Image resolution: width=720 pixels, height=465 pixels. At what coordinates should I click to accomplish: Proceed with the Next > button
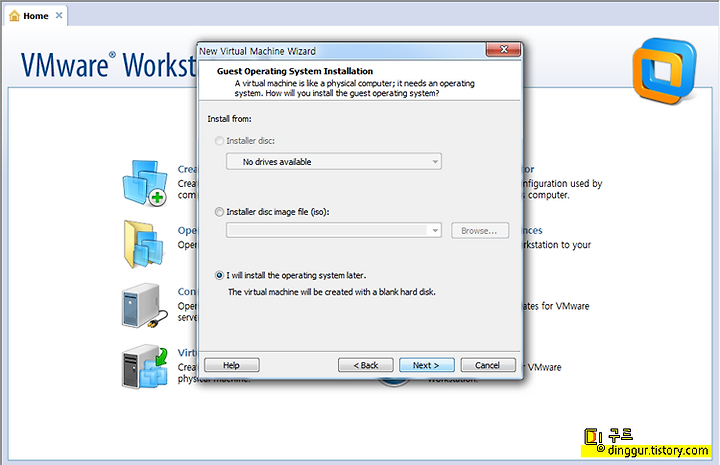[x=427, y=365]
